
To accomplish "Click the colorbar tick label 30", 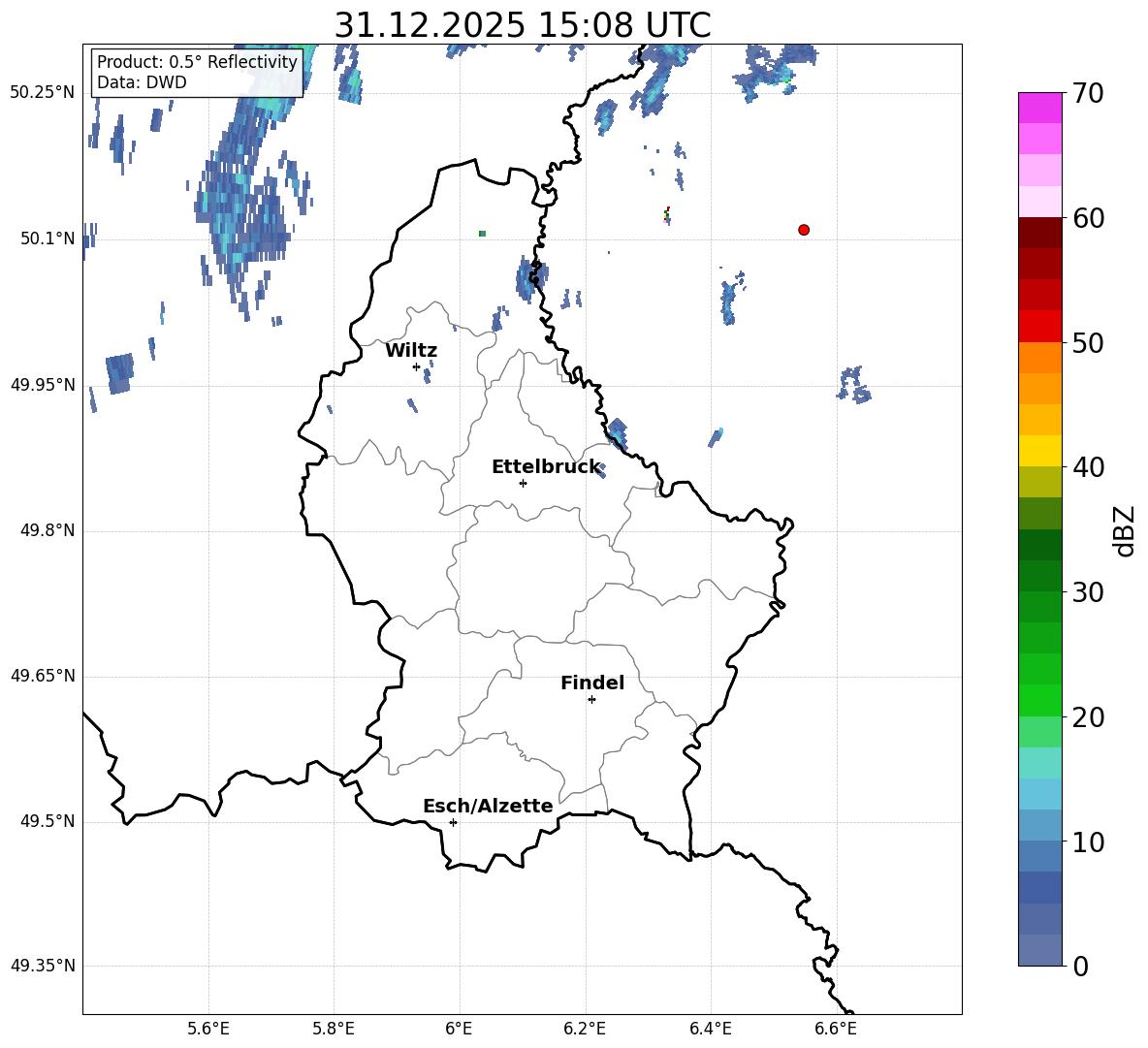I will 1088,592.
